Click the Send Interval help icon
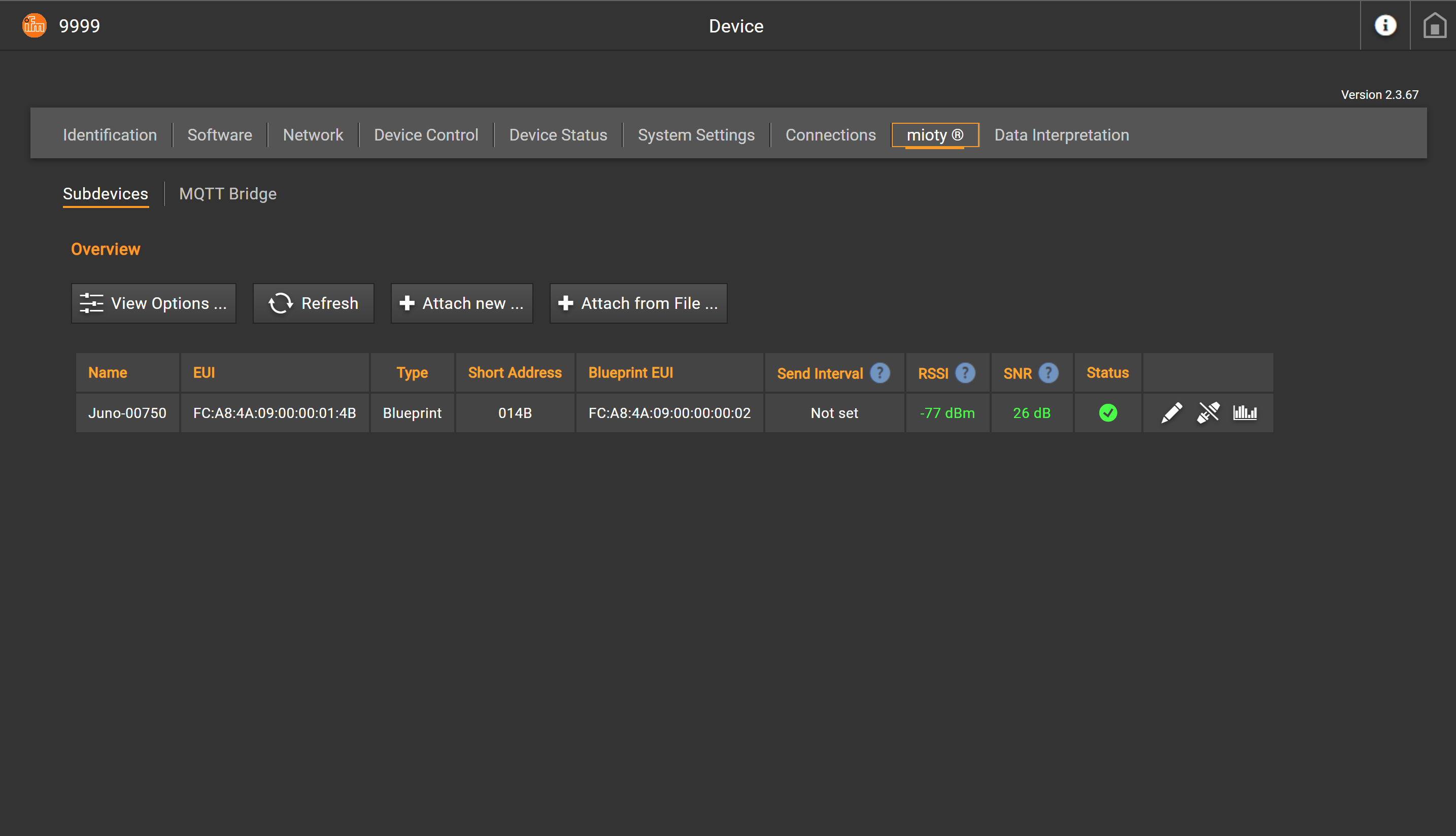The height and width of the screenshot is (836, 1456). (x=879, y=373)
